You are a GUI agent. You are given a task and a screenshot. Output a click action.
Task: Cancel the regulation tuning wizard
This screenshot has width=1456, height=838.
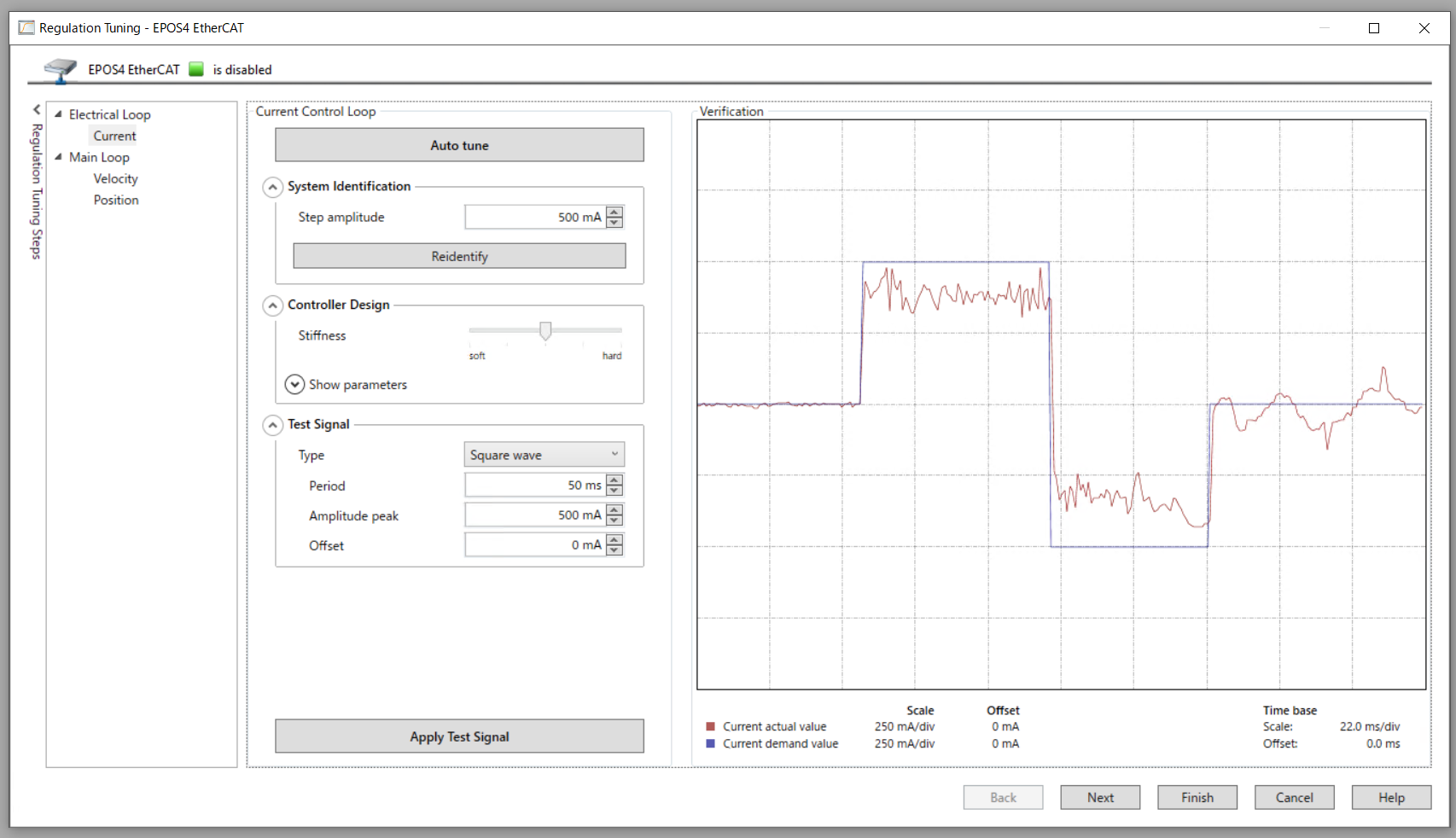click(1295, 798)
